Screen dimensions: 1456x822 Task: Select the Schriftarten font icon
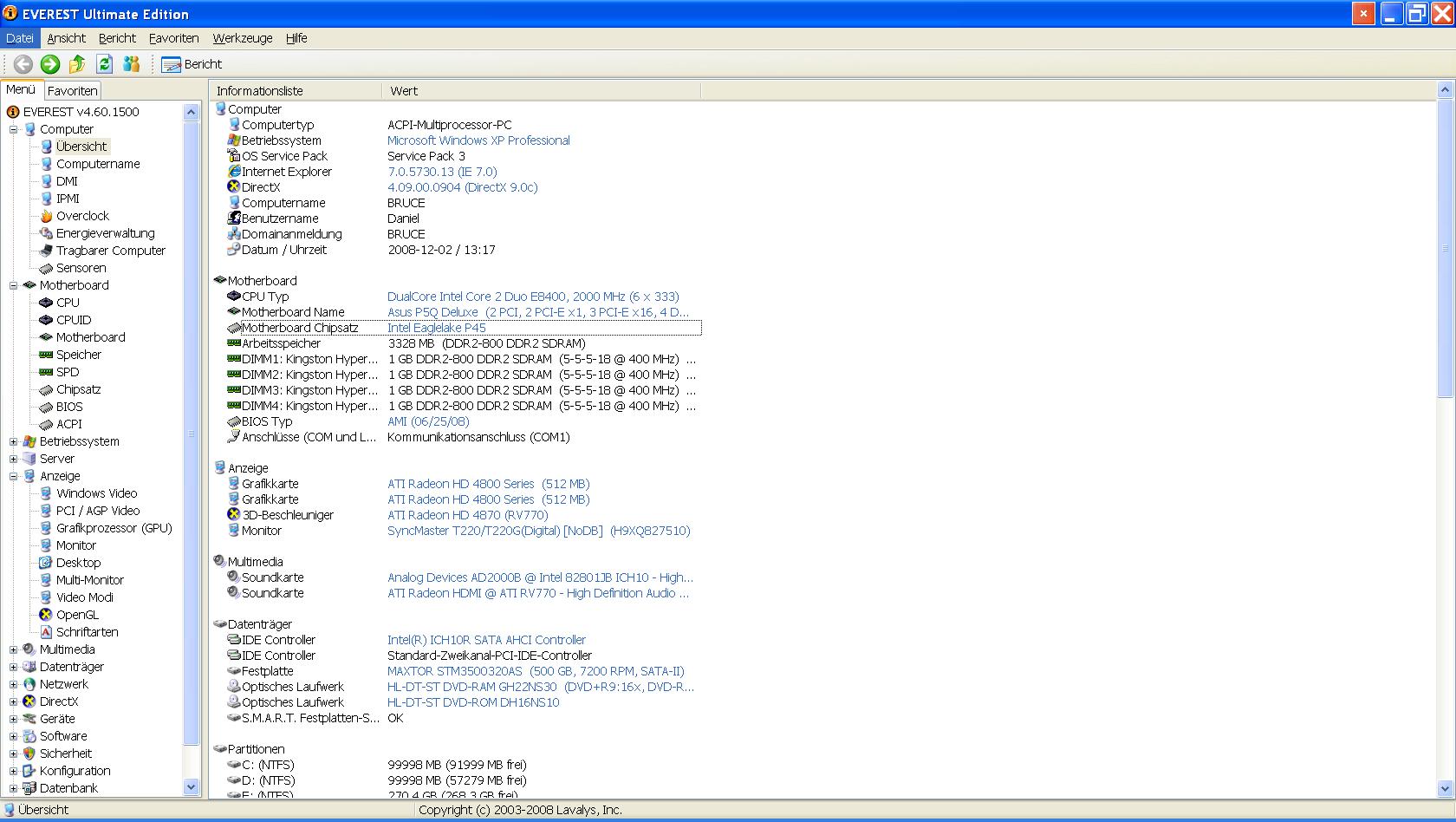click(x=46, y=632)
